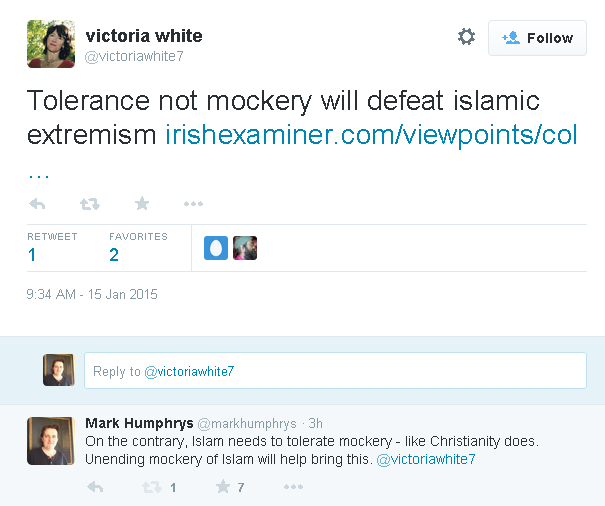Favorite Mark Humphrys's reply star
This screenshot has width=605, height=506.
[x=223, y=487]
